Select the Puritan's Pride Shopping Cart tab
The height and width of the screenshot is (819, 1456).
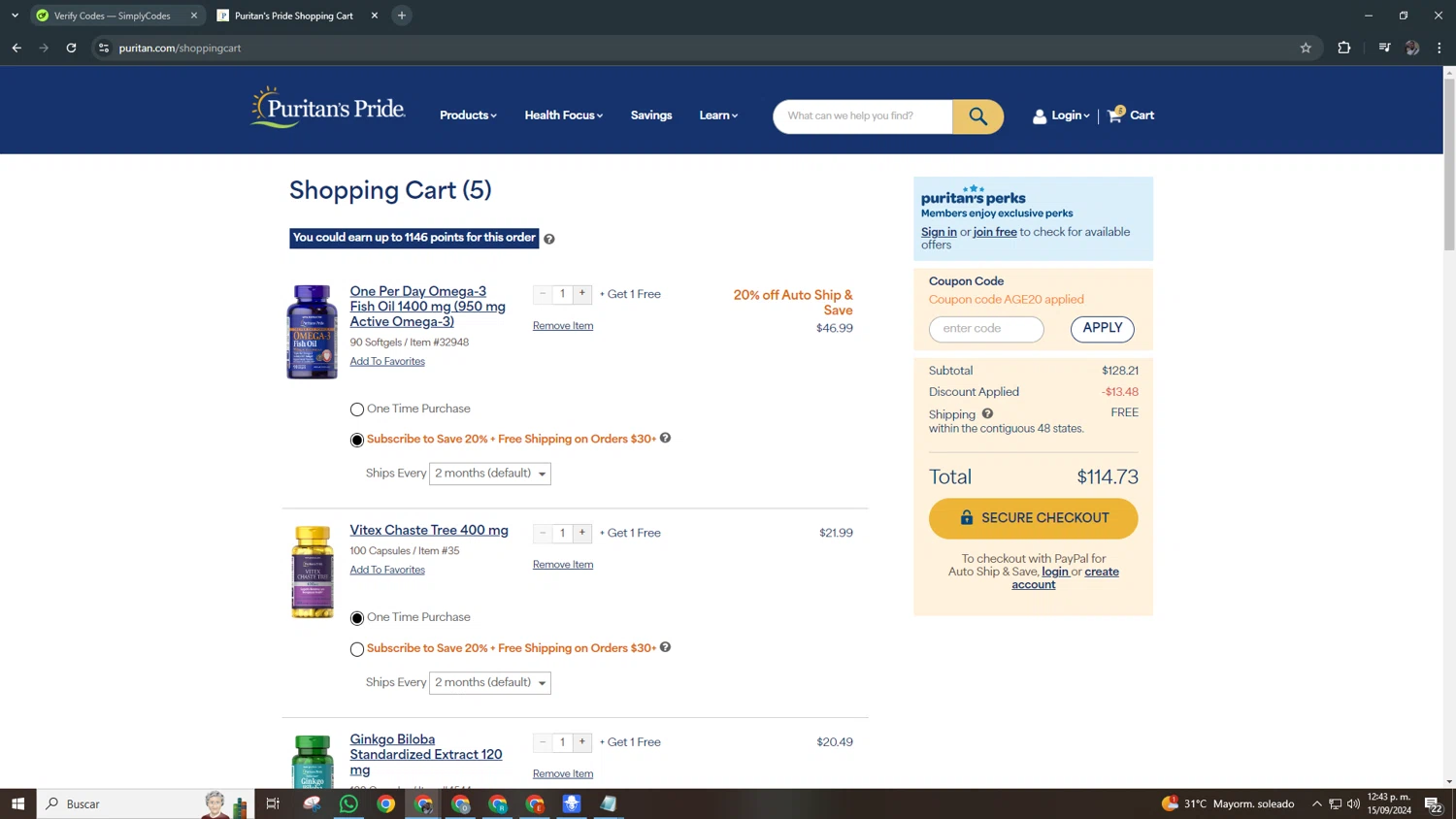[295, 16]
